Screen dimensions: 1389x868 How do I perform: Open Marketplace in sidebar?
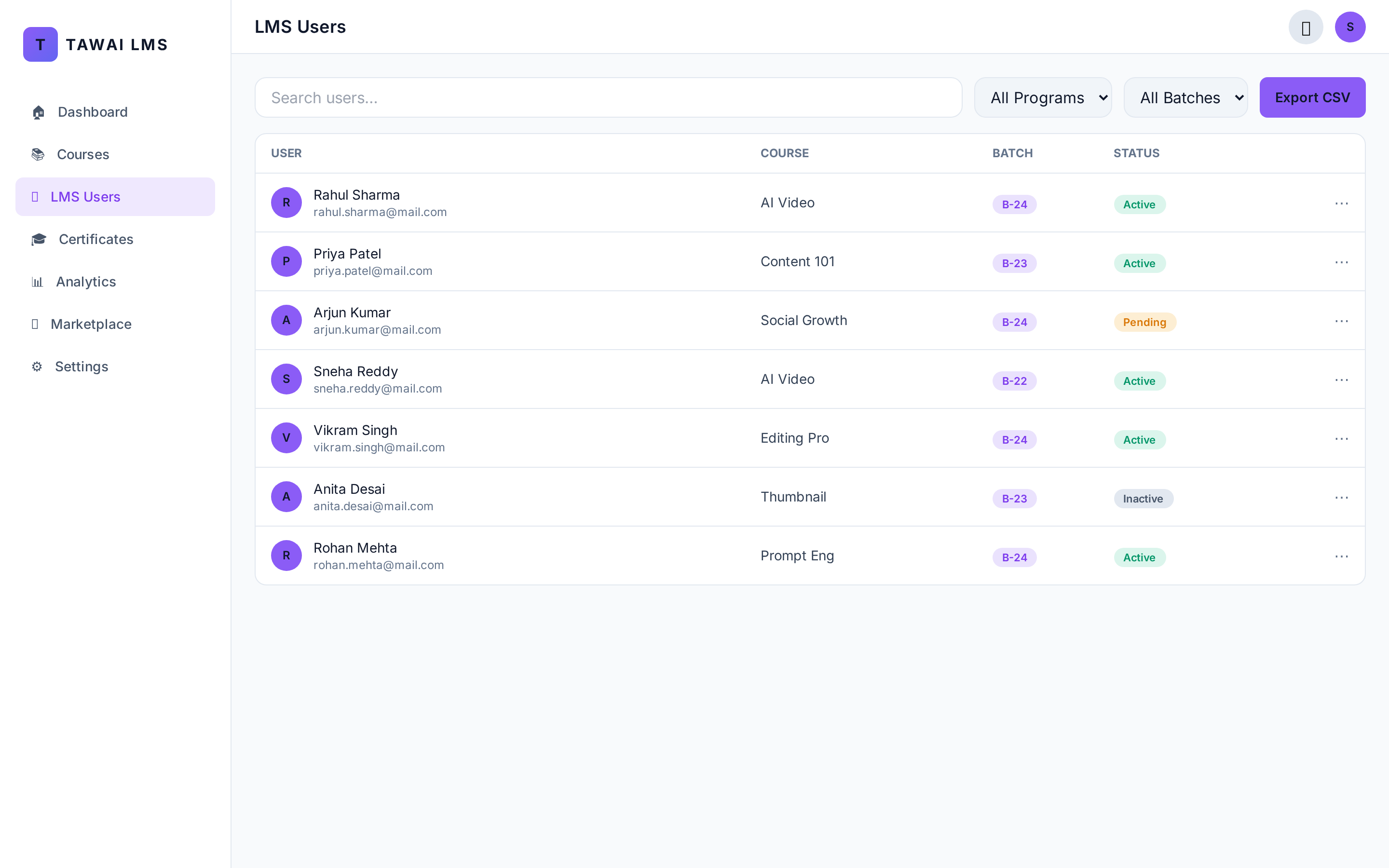coord(115,325)
